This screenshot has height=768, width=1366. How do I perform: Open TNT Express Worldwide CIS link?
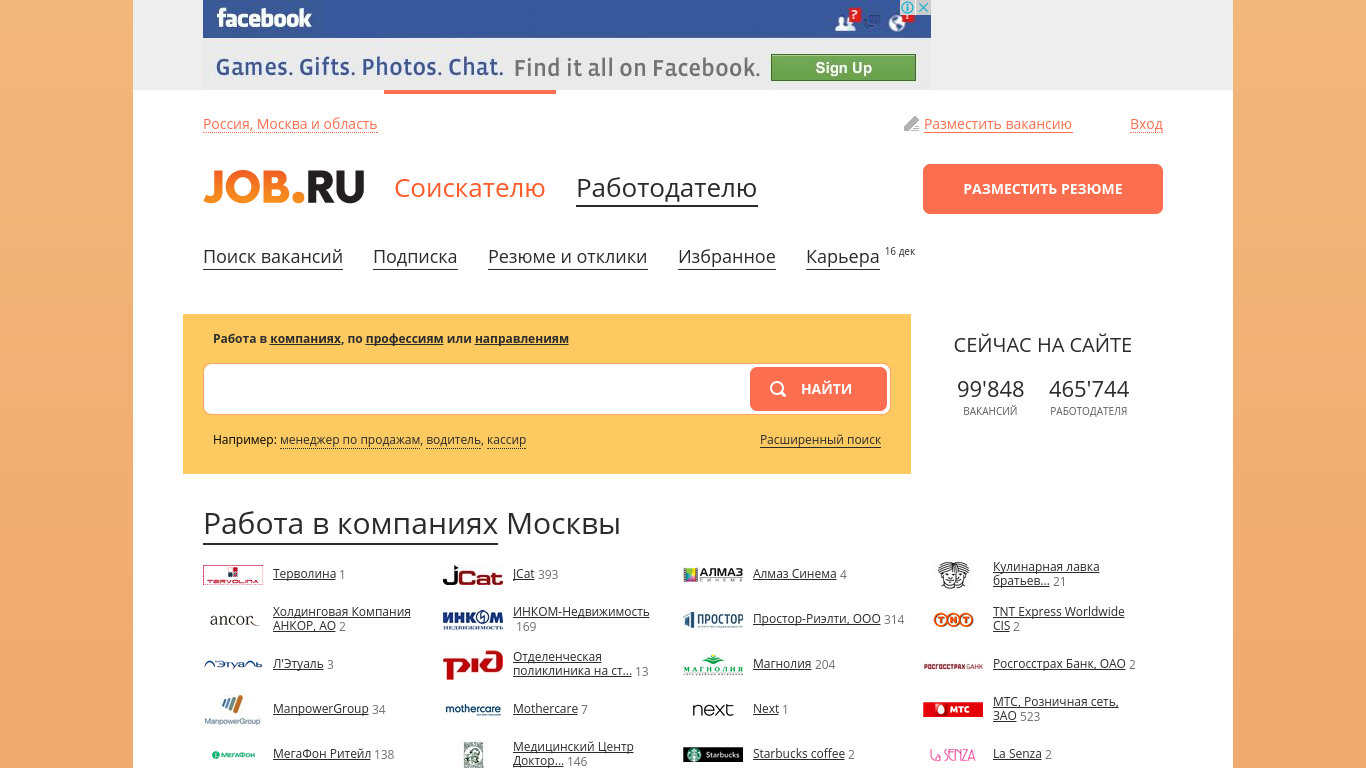pyautogui.click(x=1058, y=619)
